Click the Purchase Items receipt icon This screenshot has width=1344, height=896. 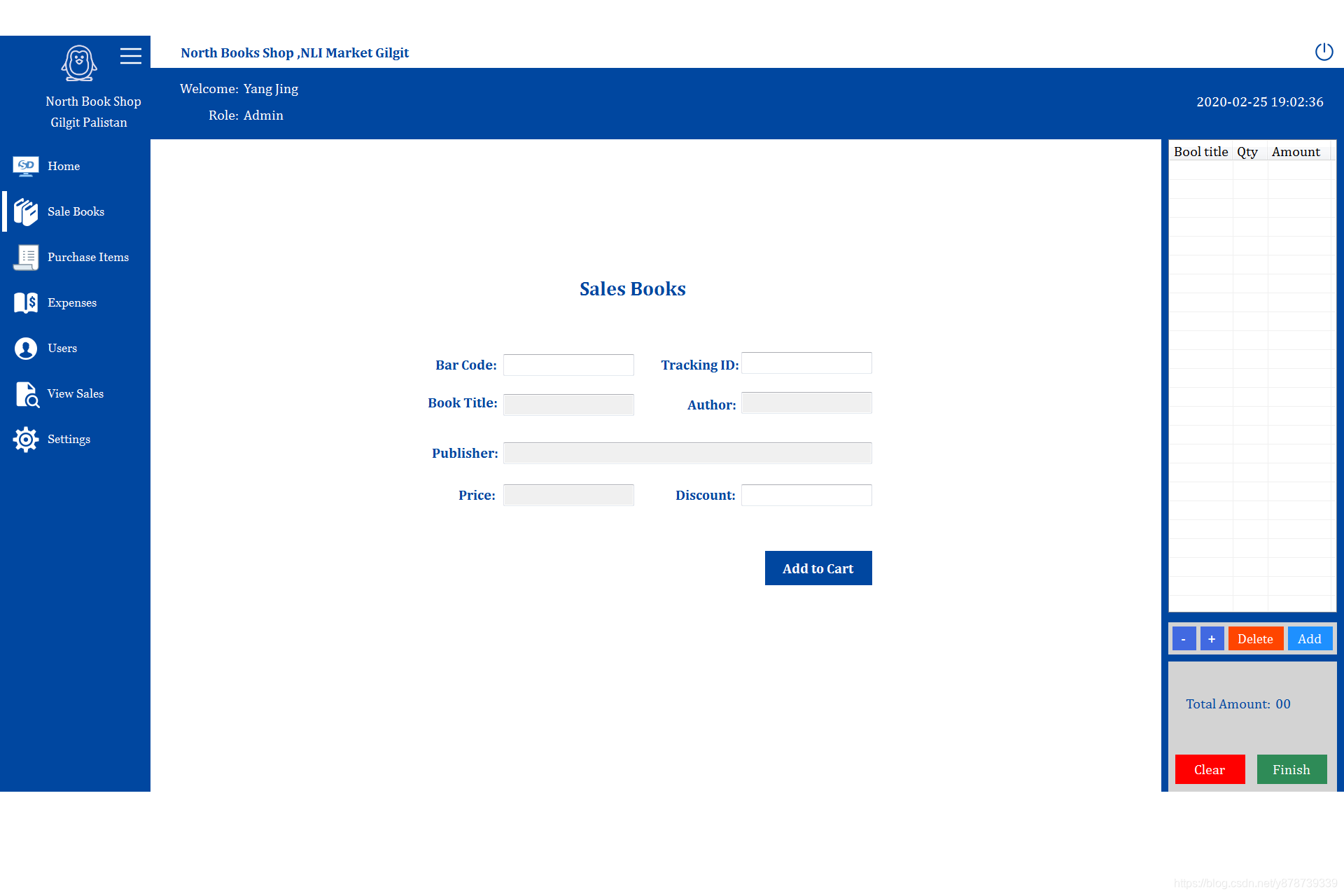click(26, 257)
